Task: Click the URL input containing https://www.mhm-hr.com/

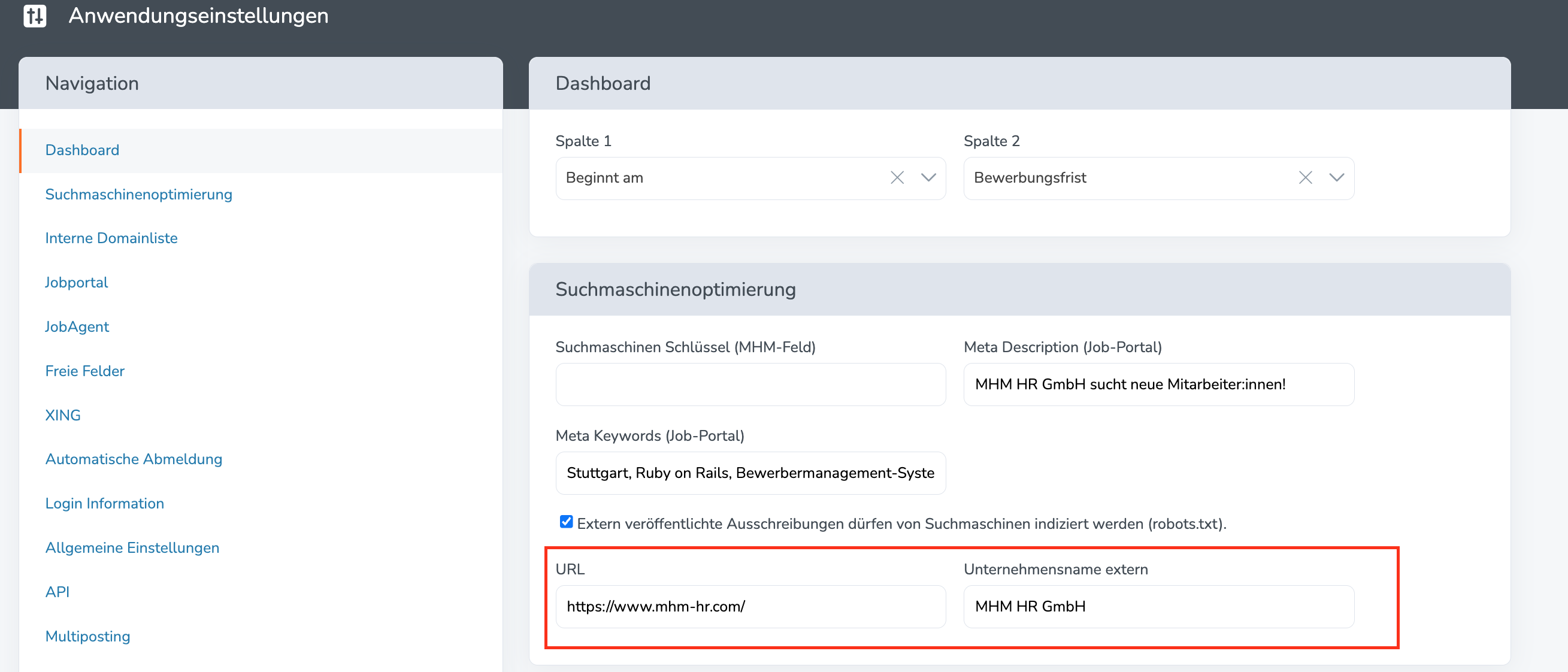Action: [x=750, y=606]
